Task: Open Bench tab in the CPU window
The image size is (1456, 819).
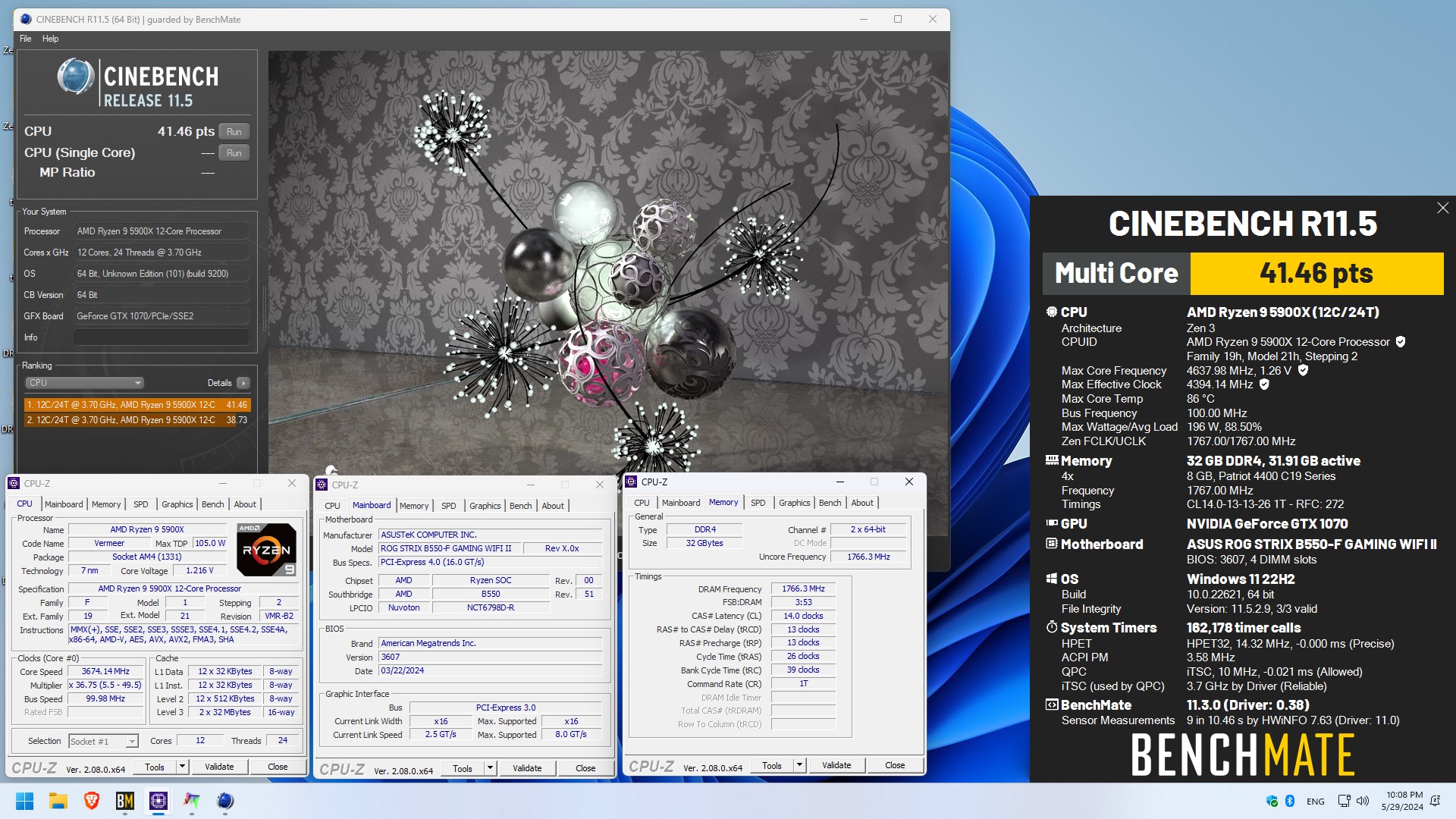Action: pos(213,504)
